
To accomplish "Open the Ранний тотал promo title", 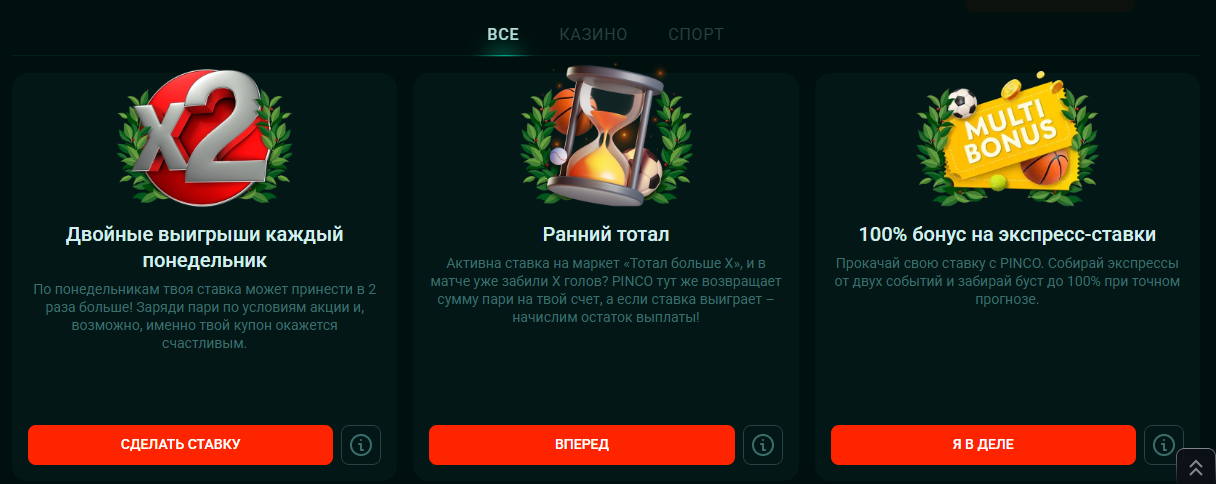I will click(606, 235).
